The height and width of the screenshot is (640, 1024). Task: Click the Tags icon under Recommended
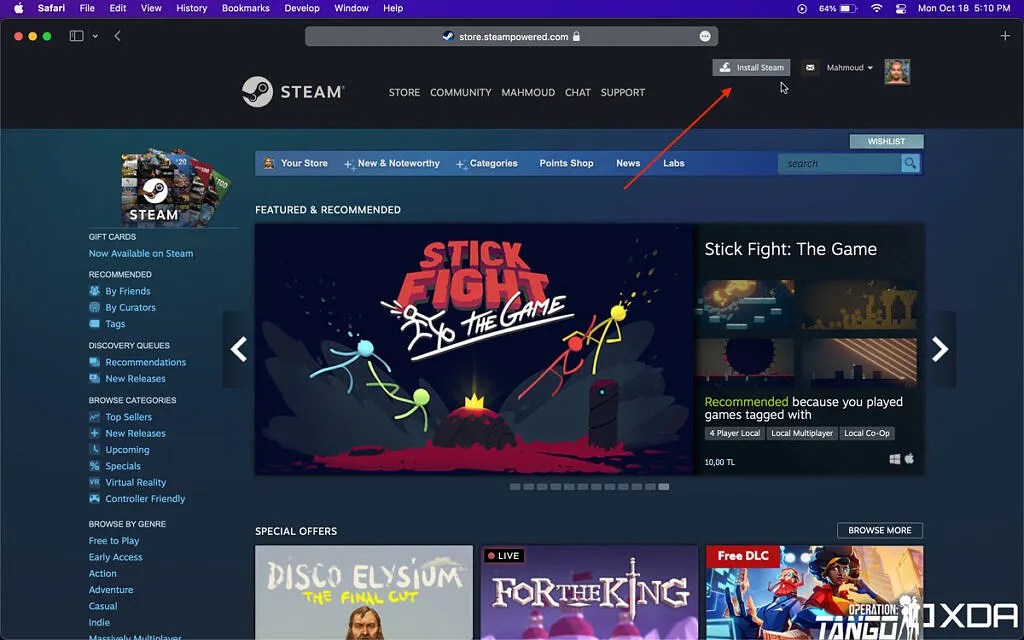(95, 323)
